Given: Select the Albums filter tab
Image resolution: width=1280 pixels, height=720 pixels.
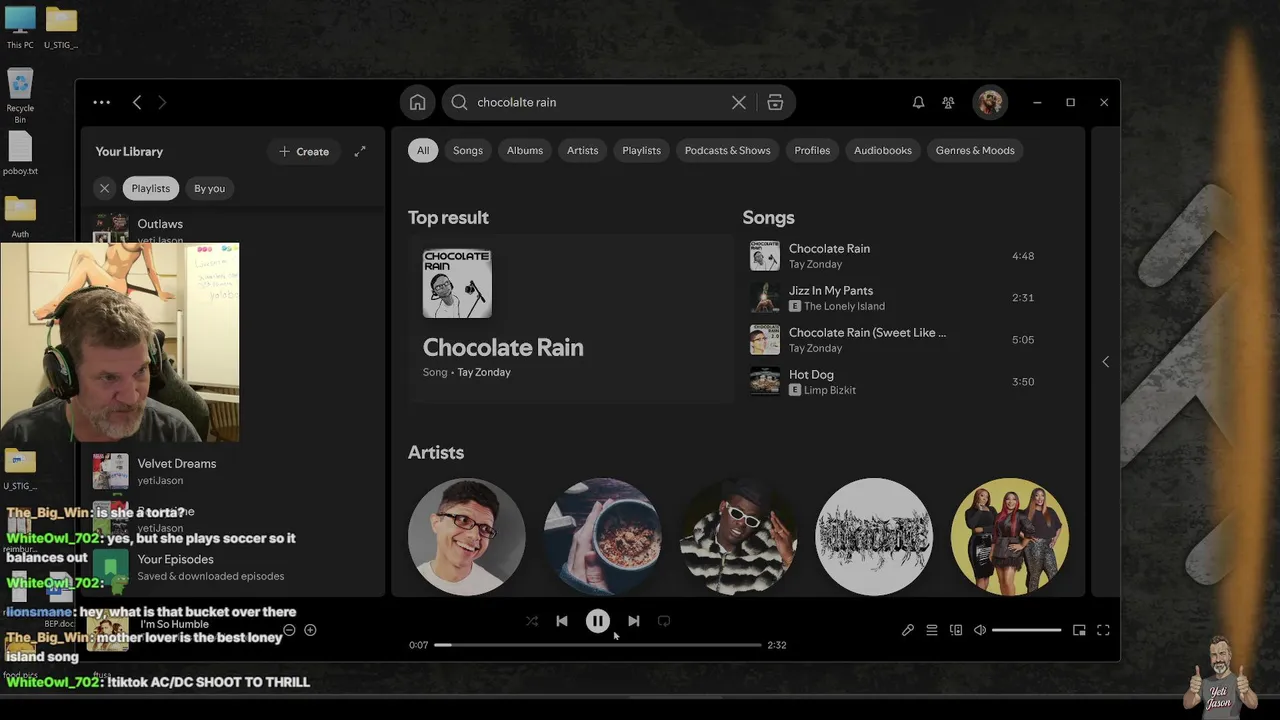Looking at the screenshot, I should 525,150.
